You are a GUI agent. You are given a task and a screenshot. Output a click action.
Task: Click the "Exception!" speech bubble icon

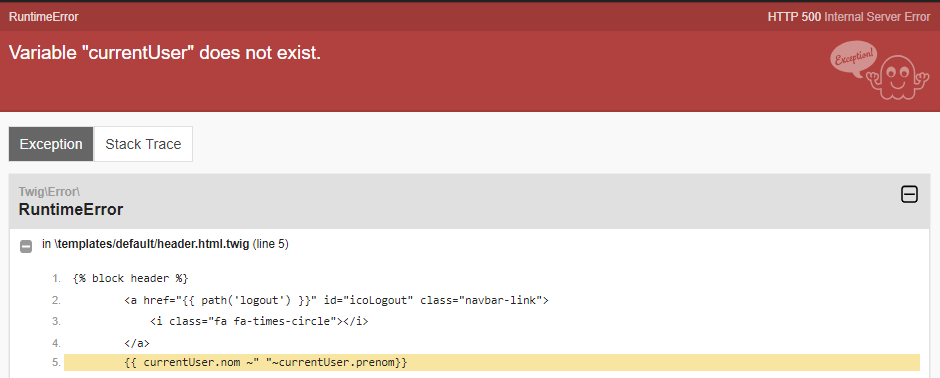[x=852, y=60]
